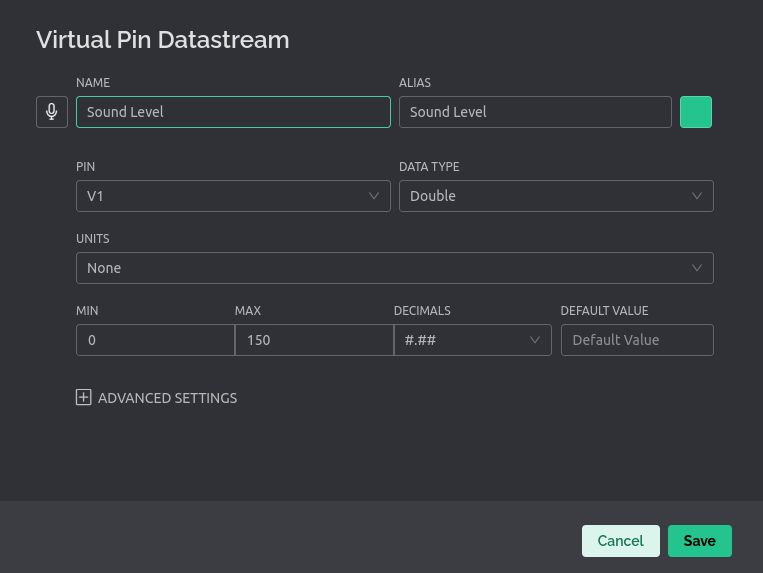
Task: Click the chevron arrow in the Pin field
Action: (375, 196)
